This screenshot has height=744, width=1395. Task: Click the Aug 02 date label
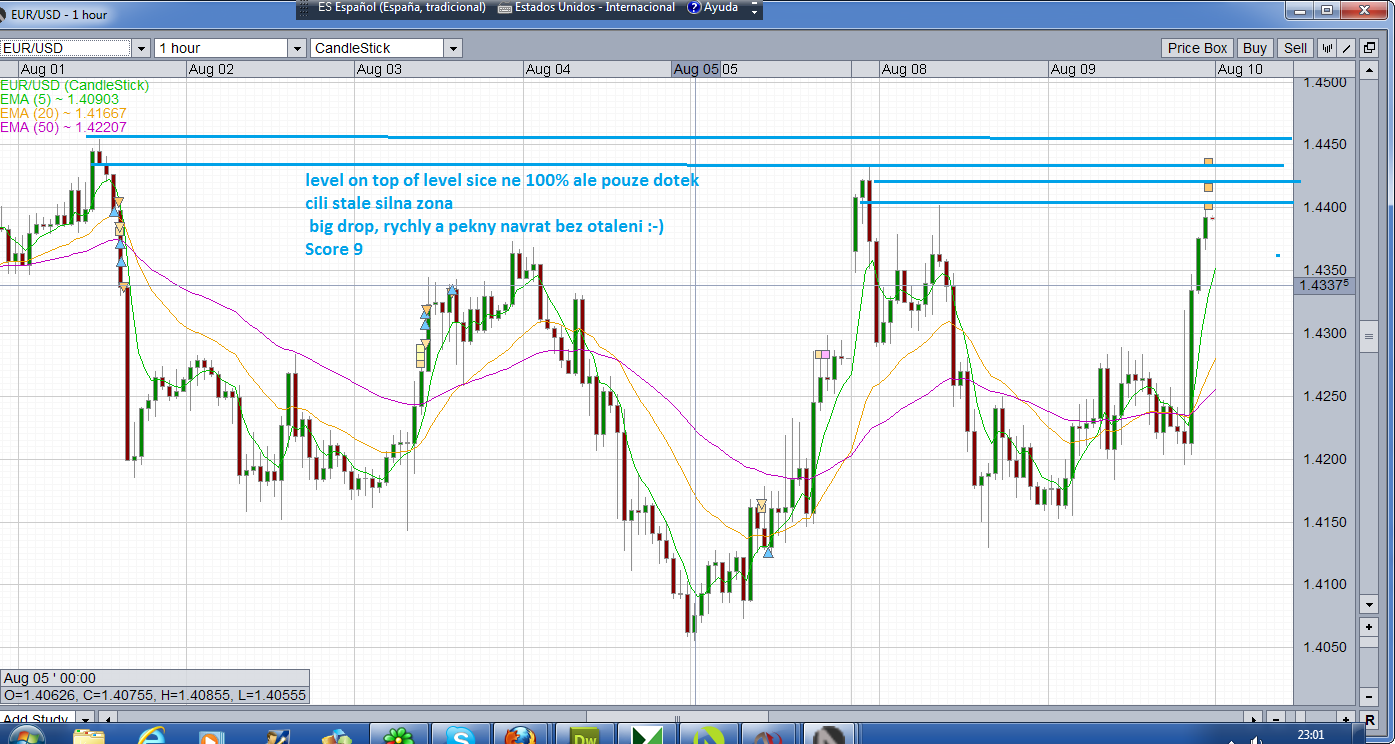211,69
